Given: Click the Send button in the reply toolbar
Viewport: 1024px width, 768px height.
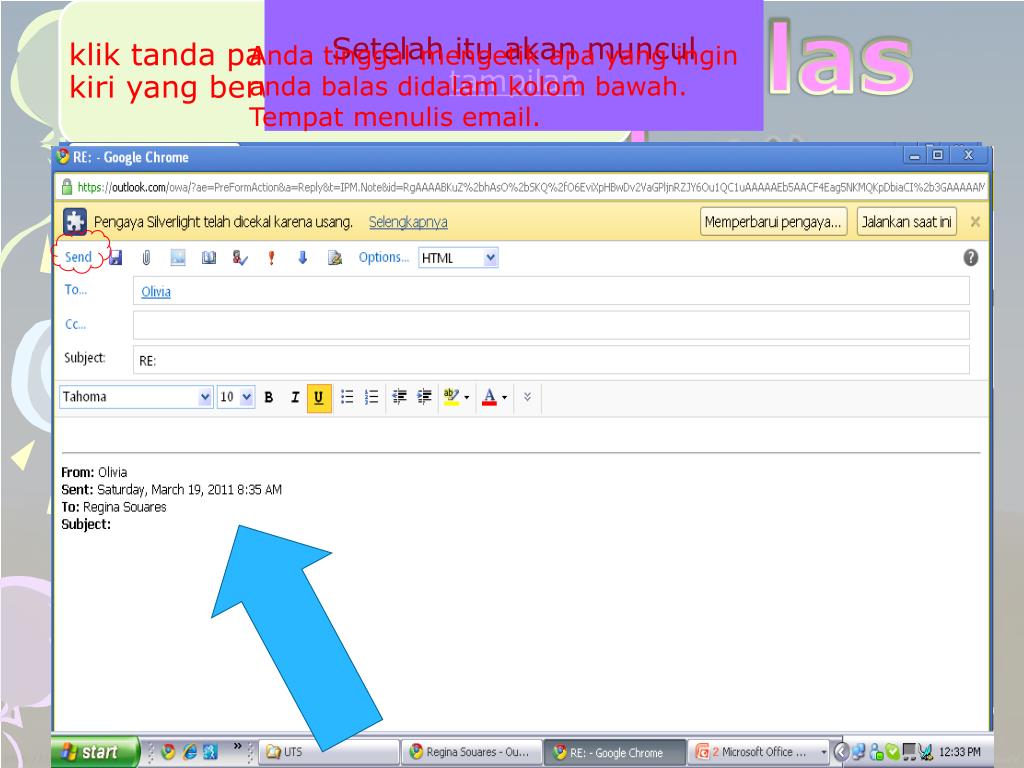Looking at the screenshot, I should pos(78,257).
